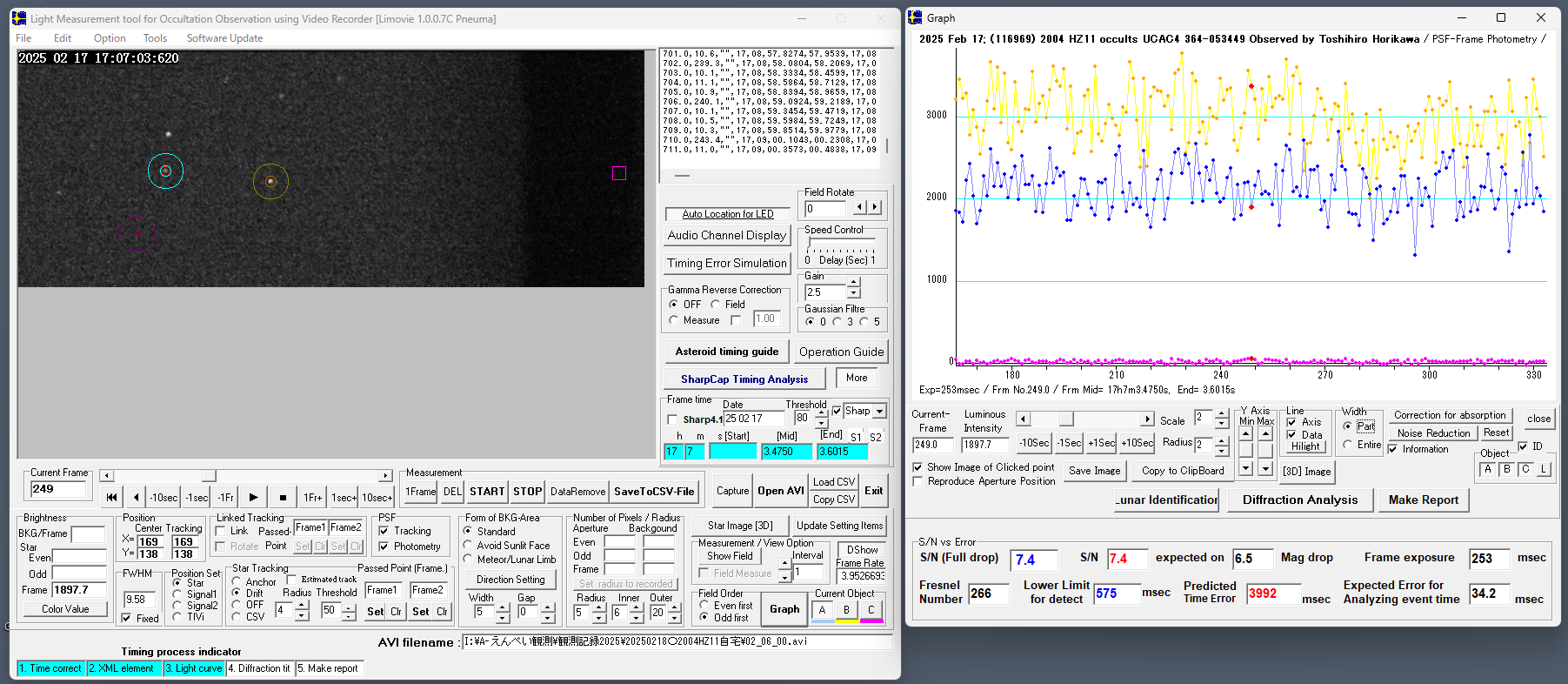Click the reverse play triangle button
Viewport: 1568px width, 684px height.
136,498
